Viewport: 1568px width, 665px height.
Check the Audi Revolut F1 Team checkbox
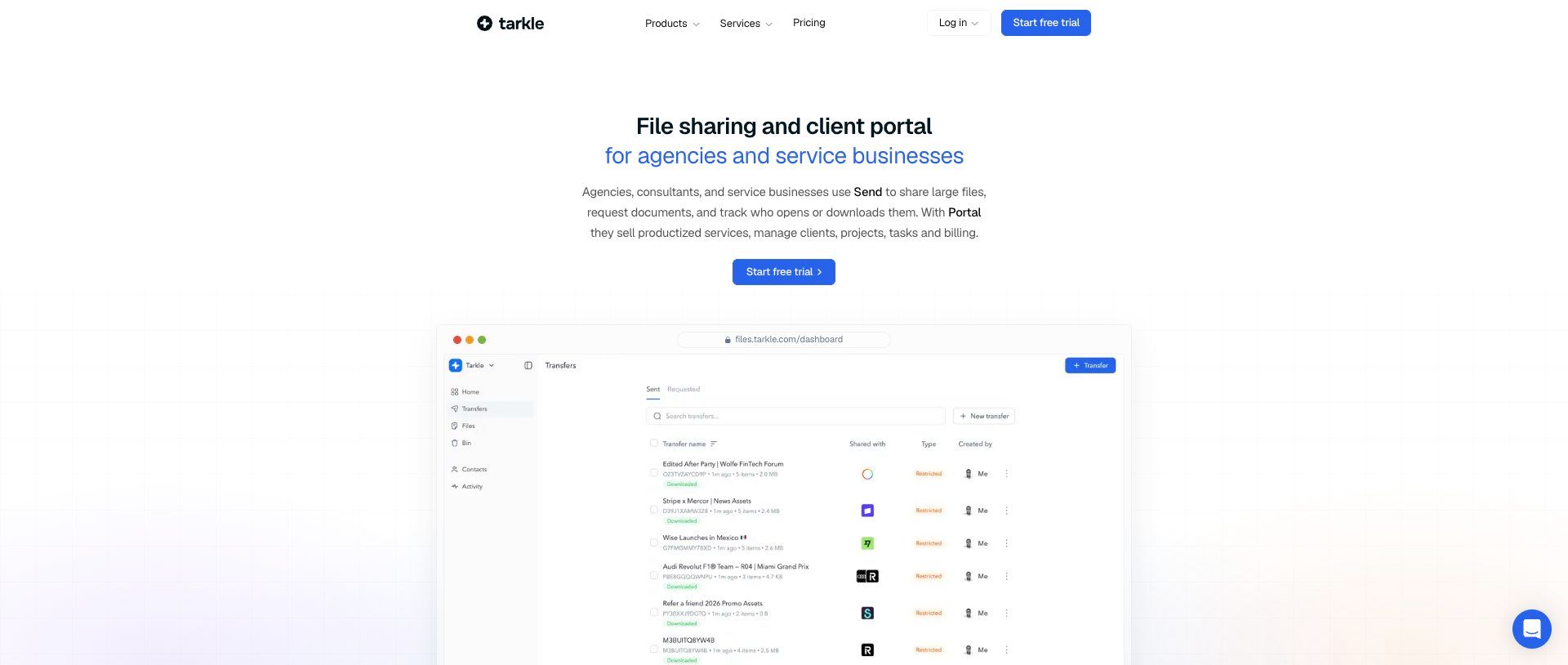653,576
